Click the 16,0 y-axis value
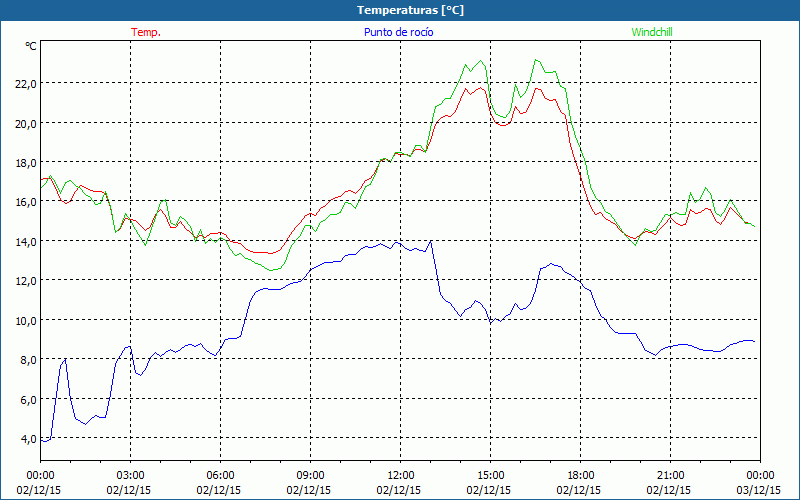This screenshot has height=500, width=800. [x=26, y=202]
